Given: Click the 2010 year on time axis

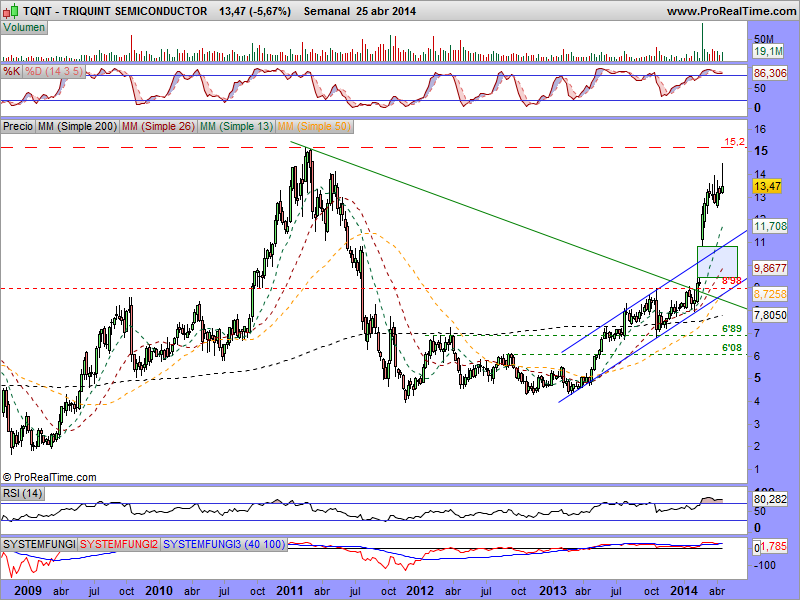Looking at the screenshot, I should coord(159,591).
